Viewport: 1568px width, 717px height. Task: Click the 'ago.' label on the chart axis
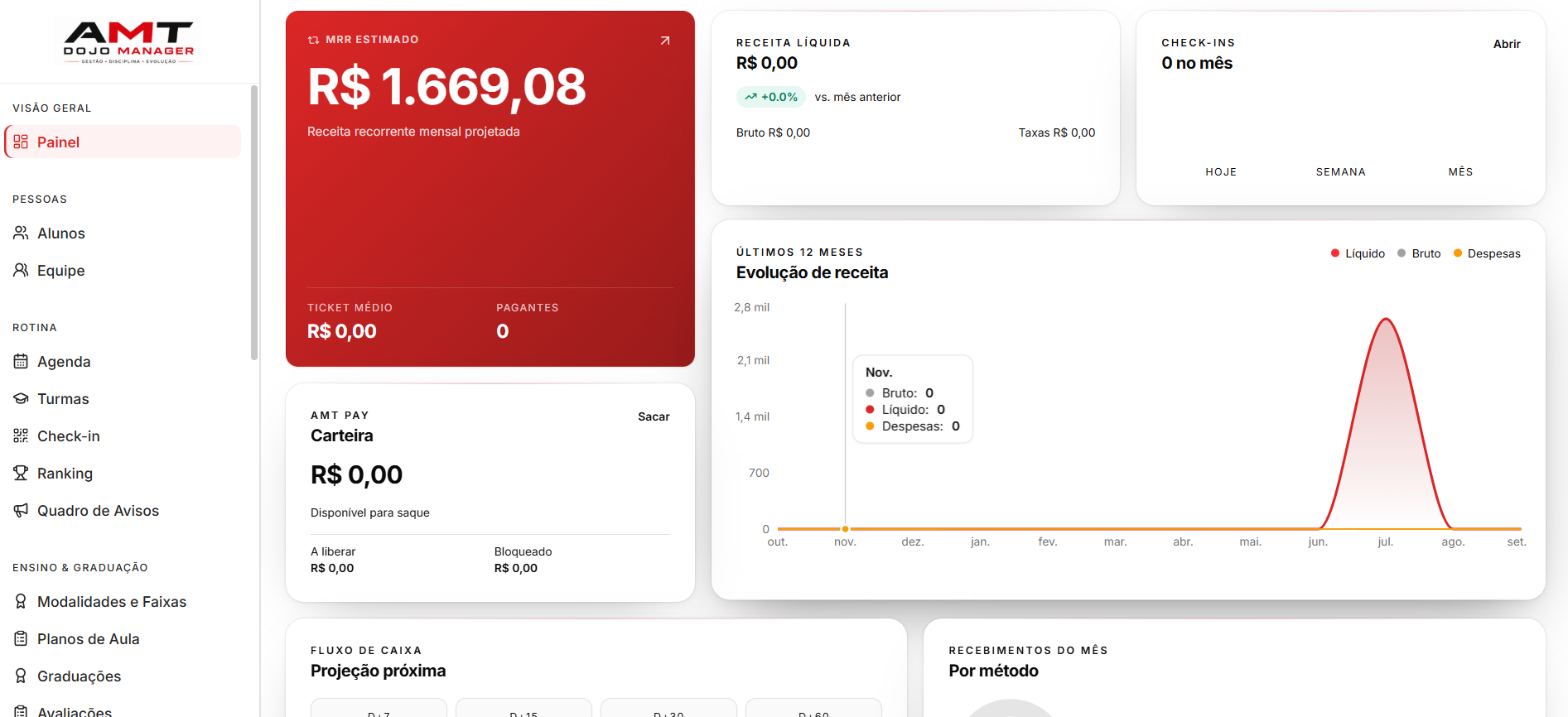click(1453, 541)
